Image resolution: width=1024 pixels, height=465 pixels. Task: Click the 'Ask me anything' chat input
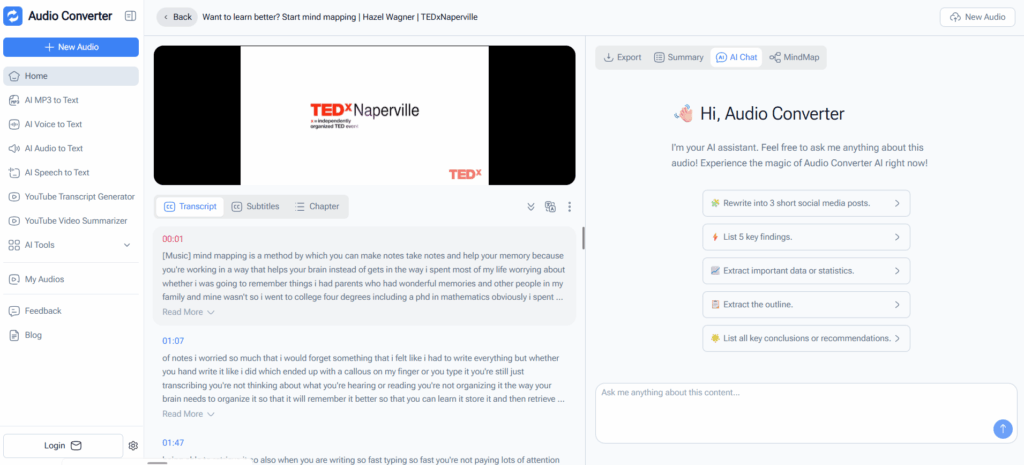(x=790, y=403)
